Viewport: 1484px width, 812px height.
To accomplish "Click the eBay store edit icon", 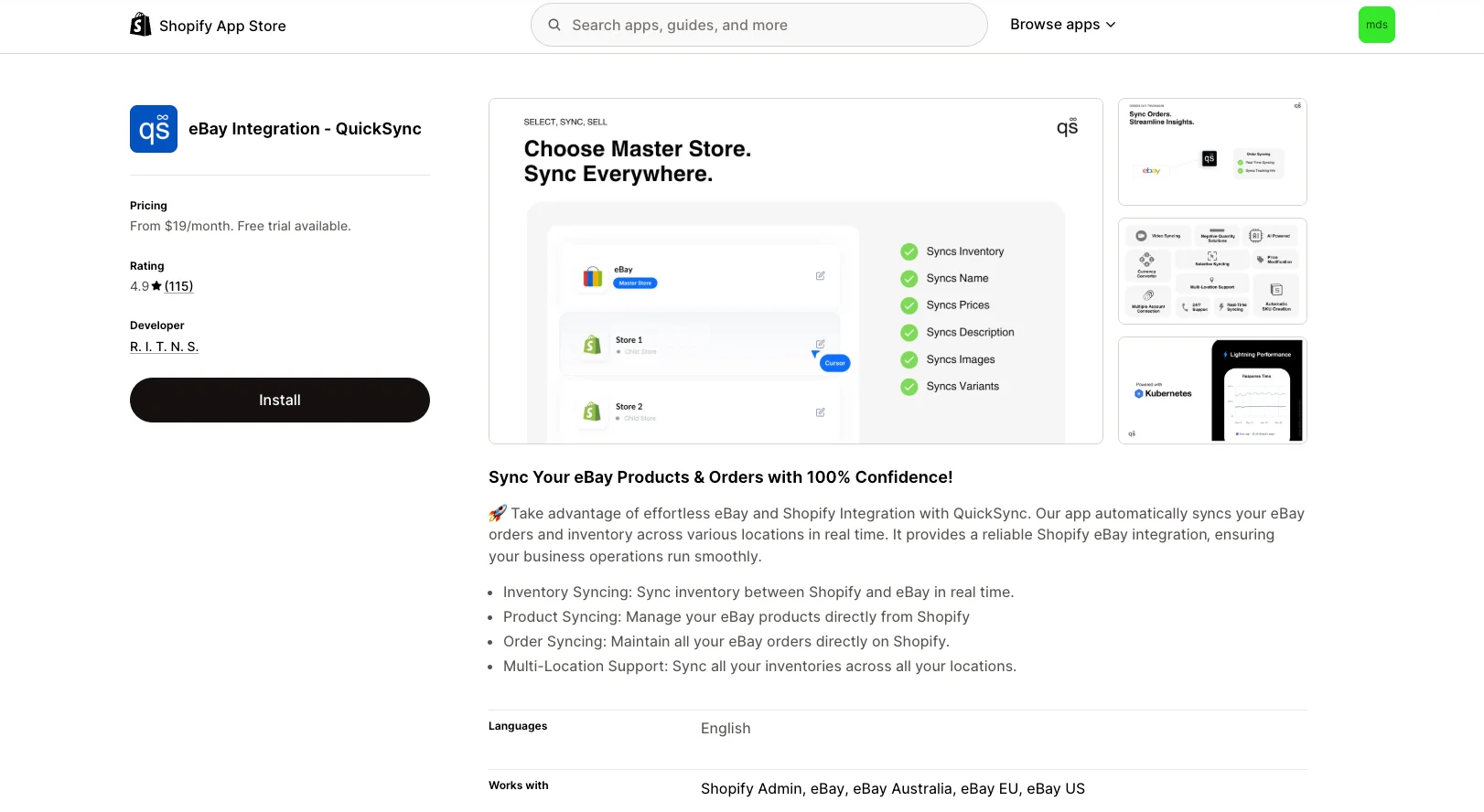I will pyautogui.click(x=821, y=275).
